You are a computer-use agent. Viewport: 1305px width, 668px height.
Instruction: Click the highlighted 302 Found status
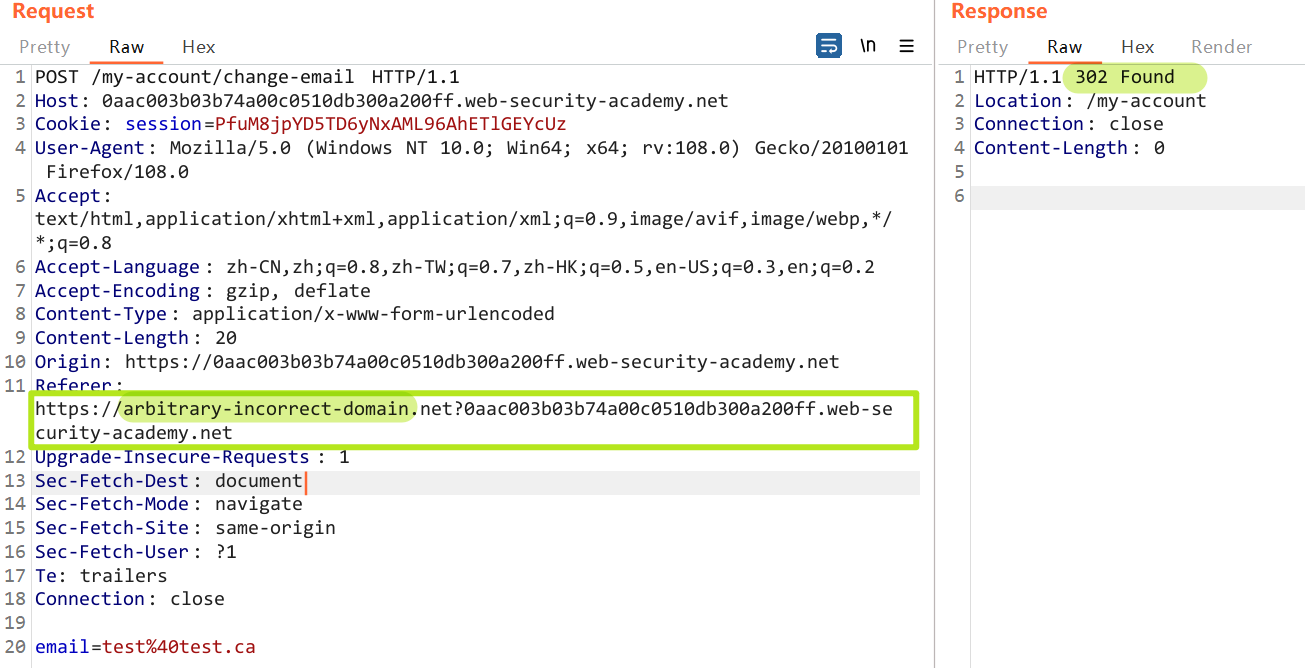pos(1124,77)
